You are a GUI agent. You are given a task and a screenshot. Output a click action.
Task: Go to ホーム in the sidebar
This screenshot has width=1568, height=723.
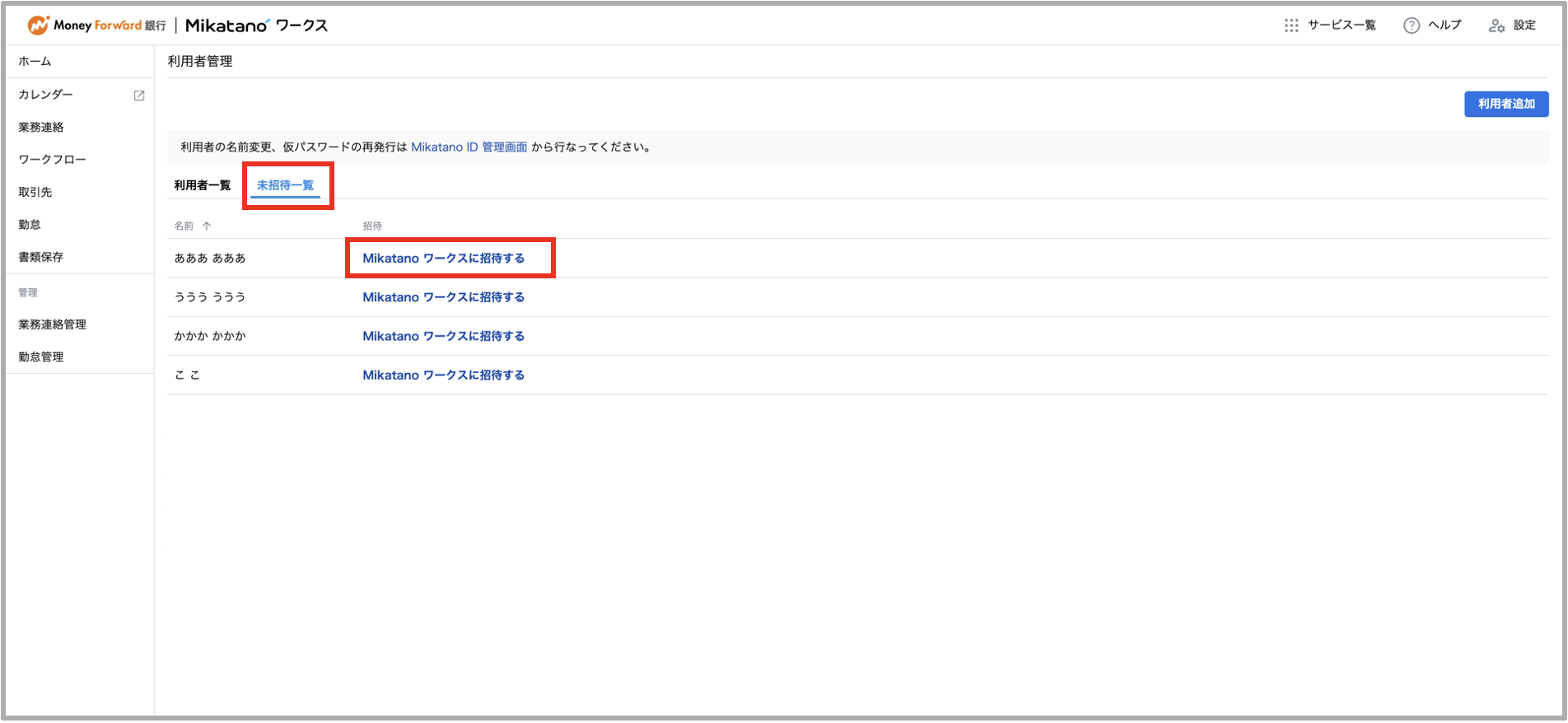(35, 62)
